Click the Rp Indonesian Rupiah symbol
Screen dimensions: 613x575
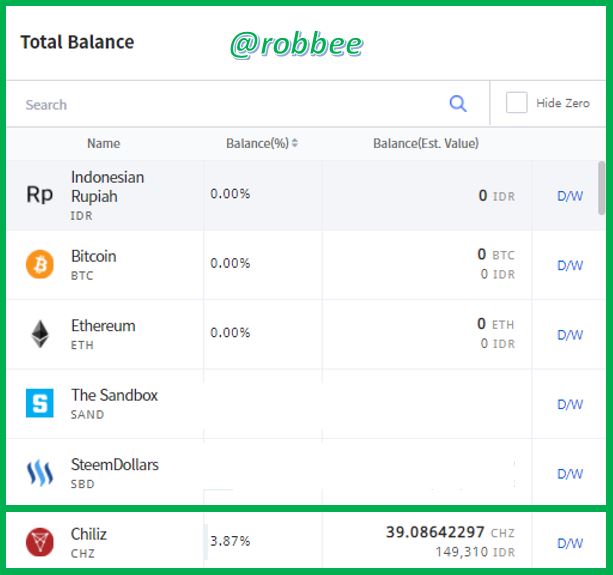pos(39,194)
